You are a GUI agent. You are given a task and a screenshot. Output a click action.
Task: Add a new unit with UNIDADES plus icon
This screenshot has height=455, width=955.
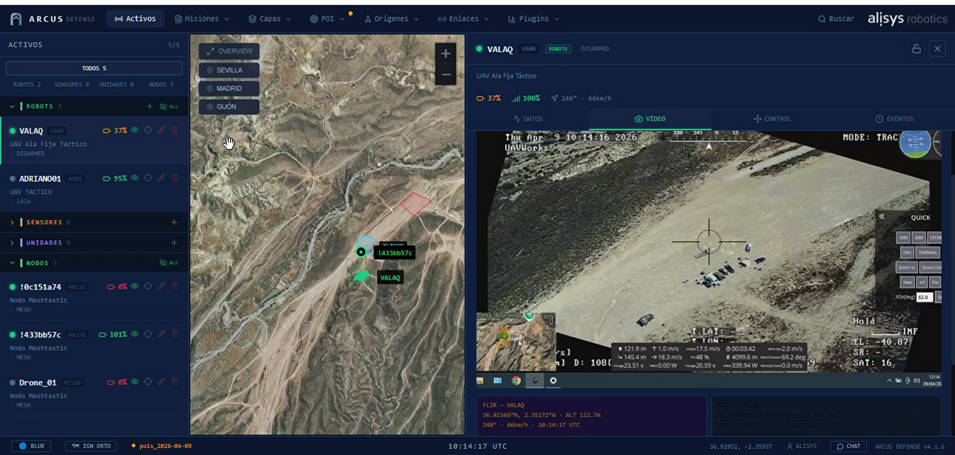pyautogui.click(x=174, y=242)
